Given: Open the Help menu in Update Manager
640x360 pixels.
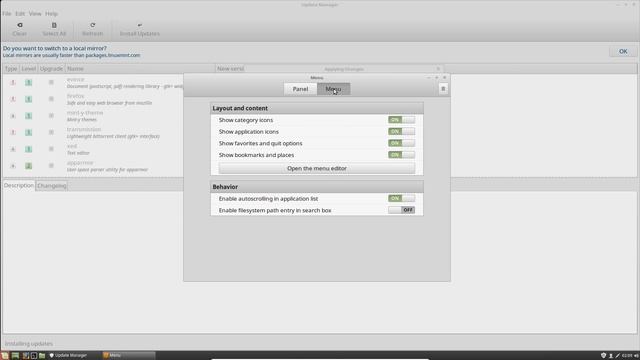Looking at the screenshot, I should [x=51, y=13].
